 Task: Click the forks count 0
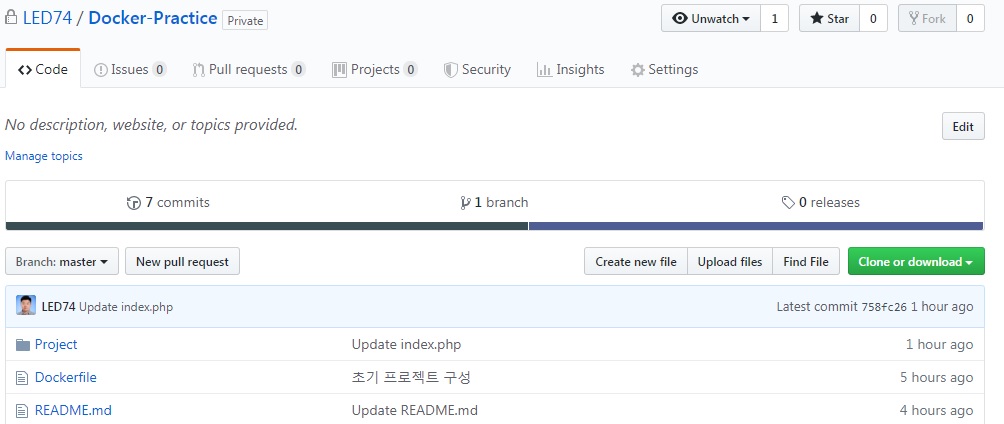point(970,19)
